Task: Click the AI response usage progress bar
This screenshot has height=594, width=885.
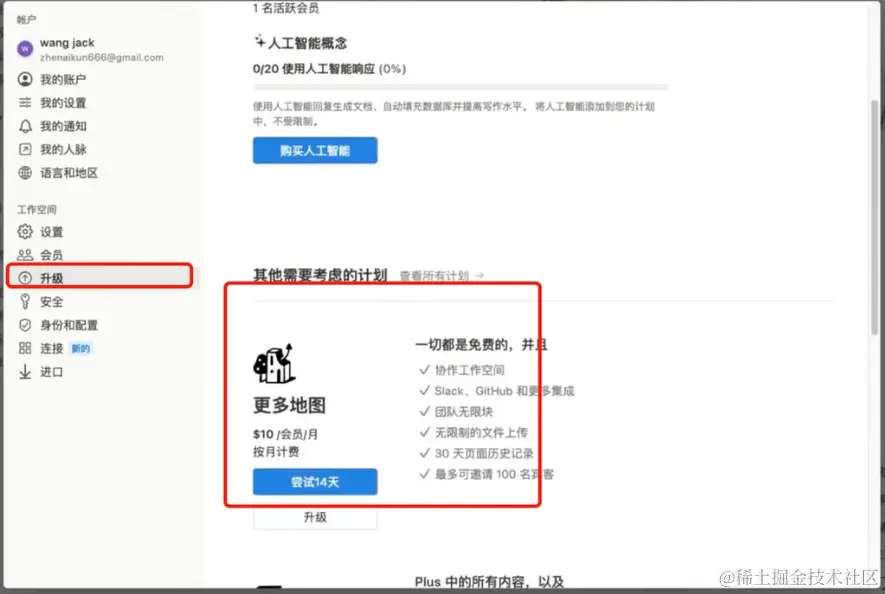Action: pos(461,87)
